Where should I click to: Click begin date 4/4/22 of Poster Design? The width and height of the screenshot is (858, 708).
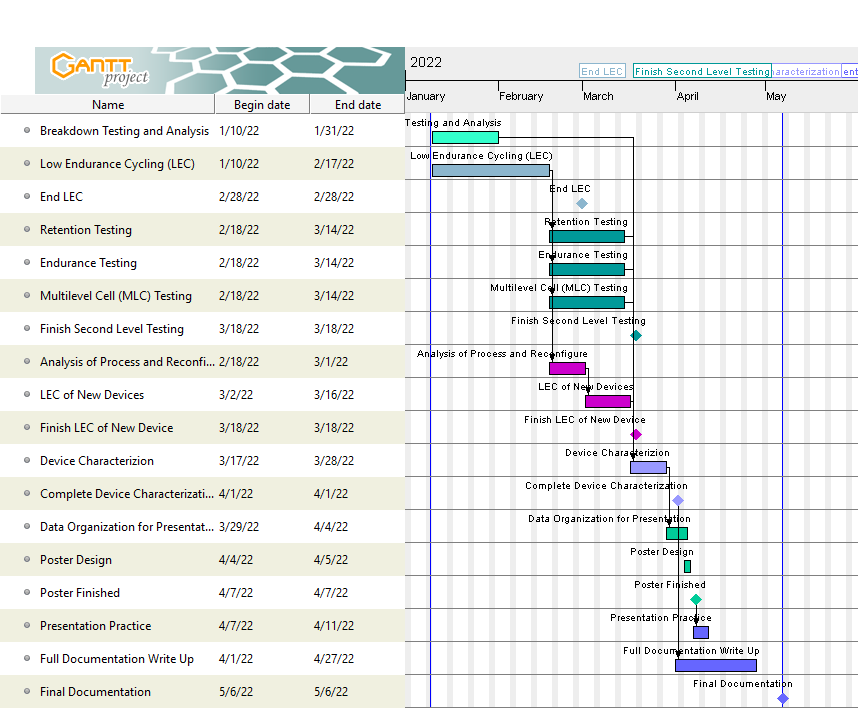point(236,560)
